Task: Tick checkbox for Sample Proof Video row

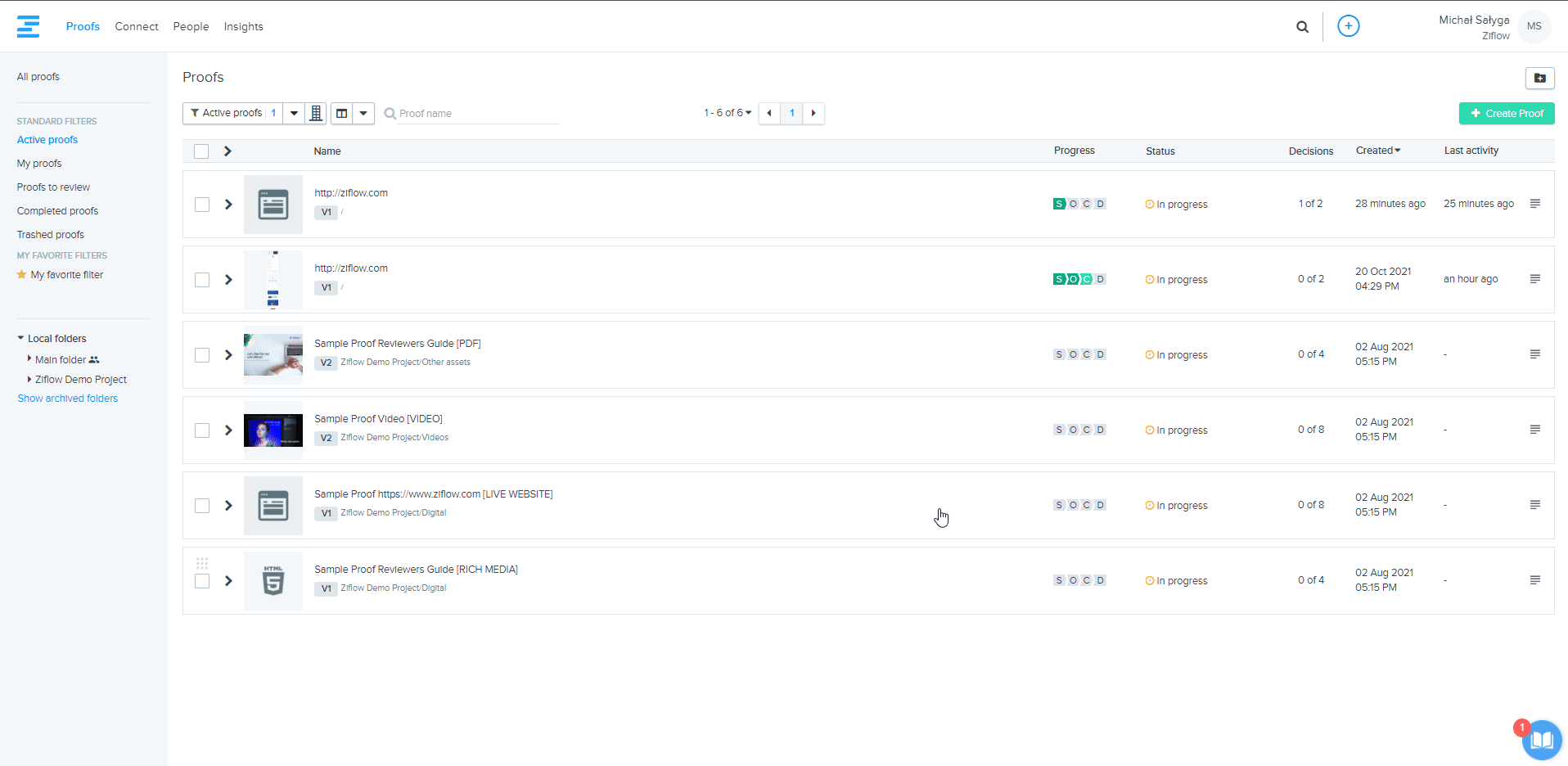Action: [202, 430]
